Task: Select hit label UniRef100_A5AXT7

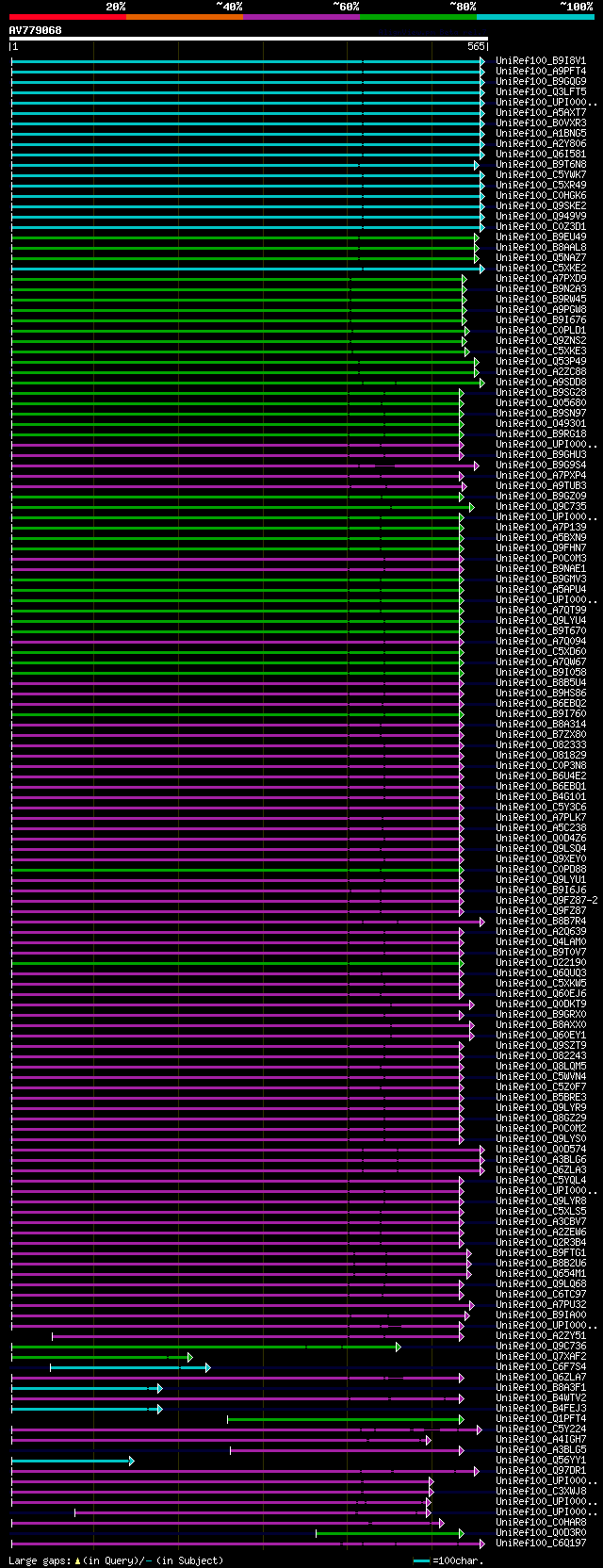Action: pos(541,113)
